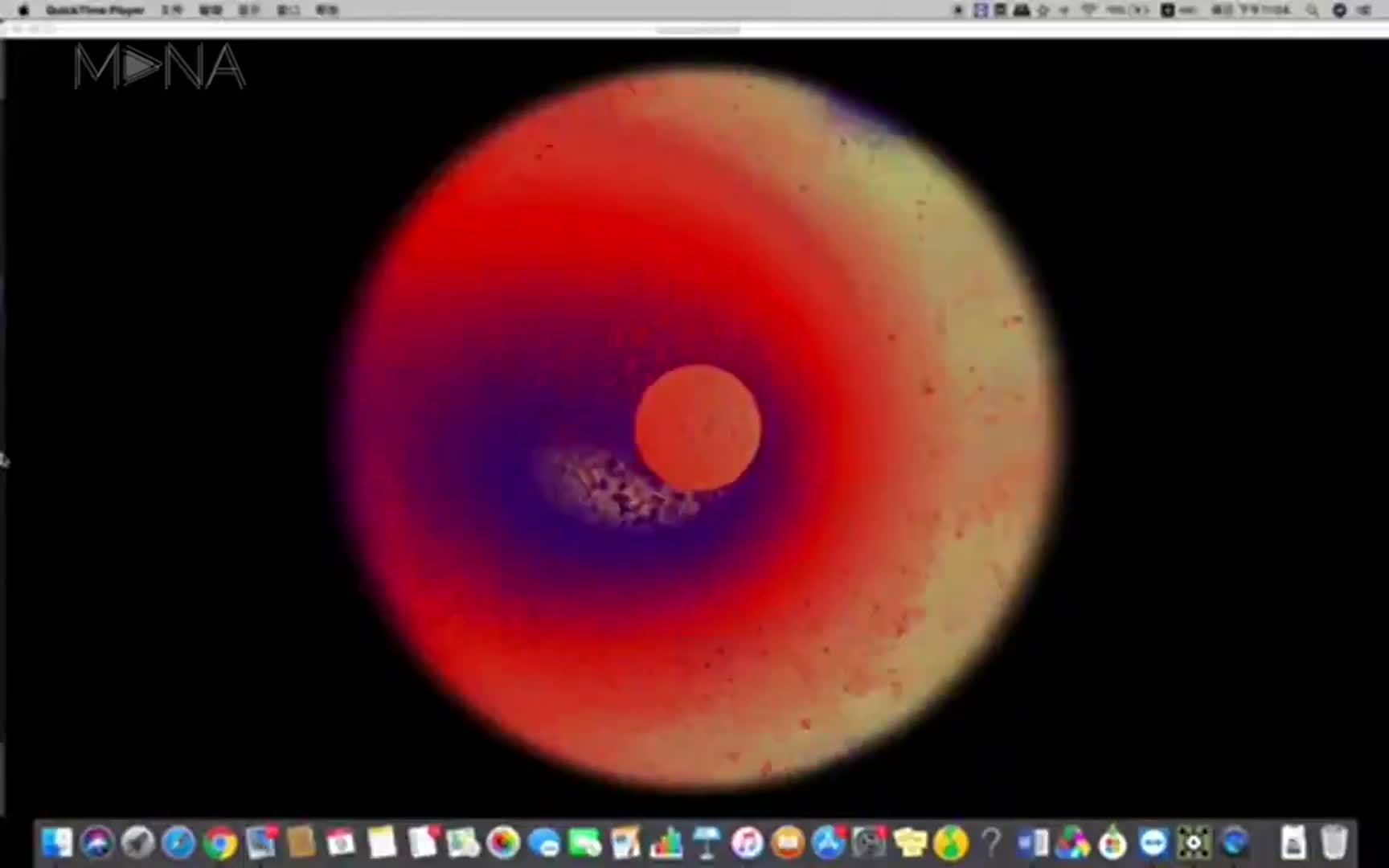1389x868 pixels.
Task: Launch Numbers bar chart icon
Action: pyautogui.click(x=666, y=842)
